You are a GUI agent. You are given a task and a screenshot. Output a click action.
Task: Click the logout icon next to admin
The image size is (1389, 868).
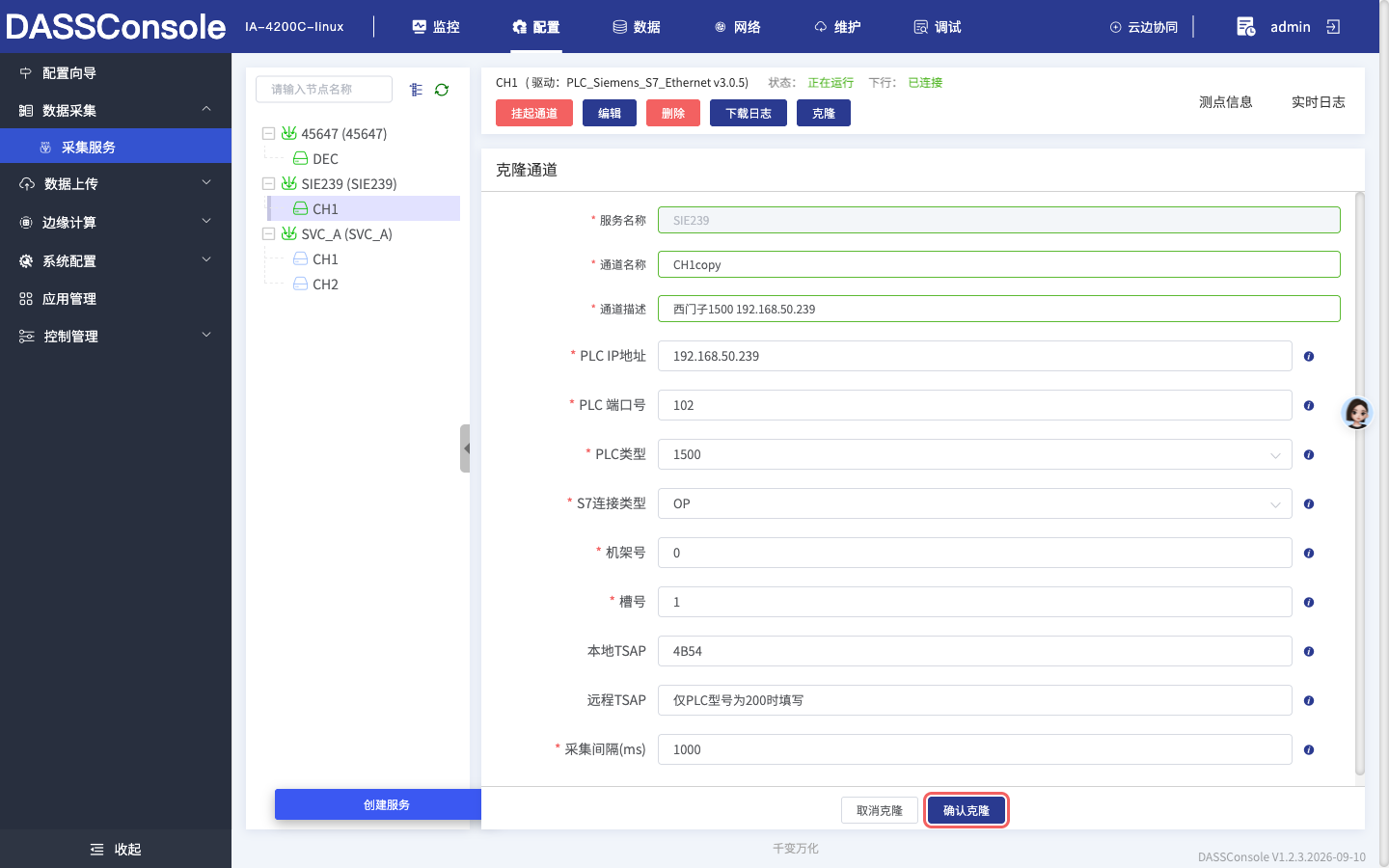click(1334, 27)
